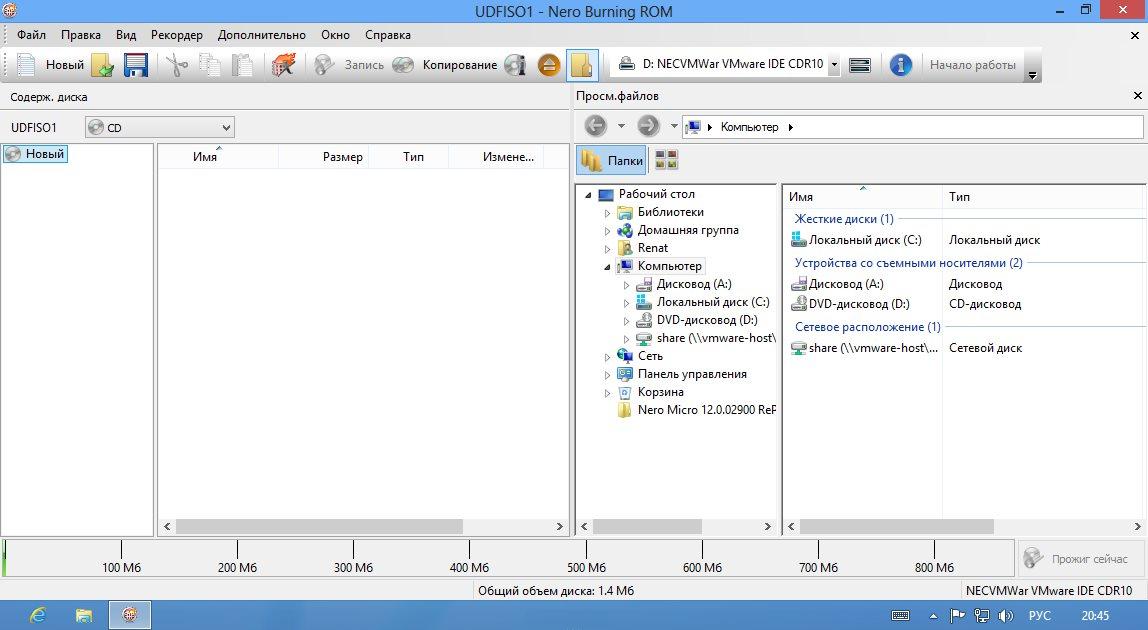1148x630 pixels.
Task: Save the compilation using the floppy disk icon
Action: (x=135, y=64)
